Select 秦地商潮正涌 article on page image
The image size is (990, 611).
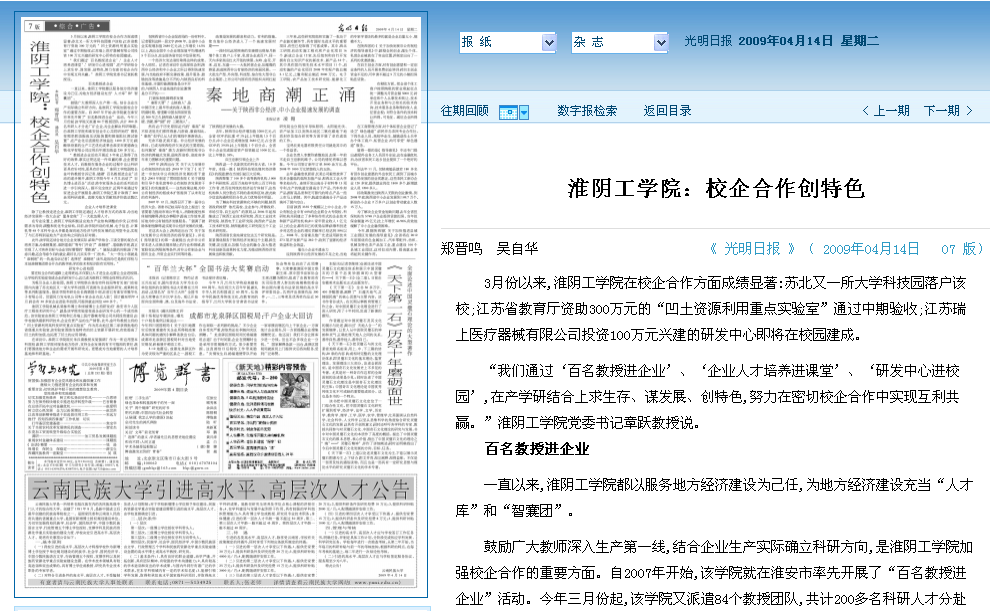click(266, 96)
